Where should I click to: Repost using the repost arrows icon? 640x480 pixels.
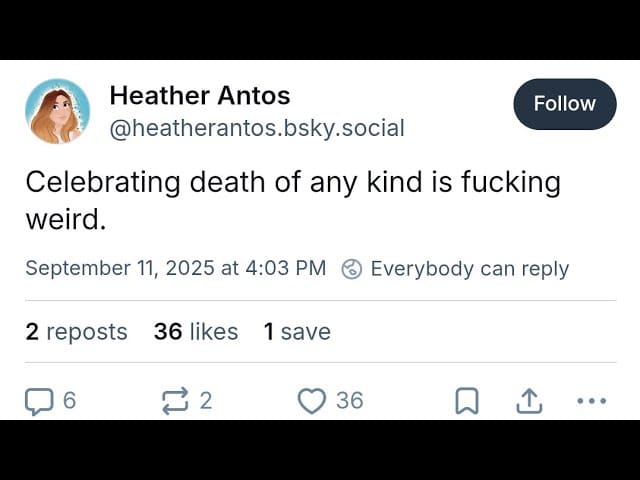tap(175, 401)
